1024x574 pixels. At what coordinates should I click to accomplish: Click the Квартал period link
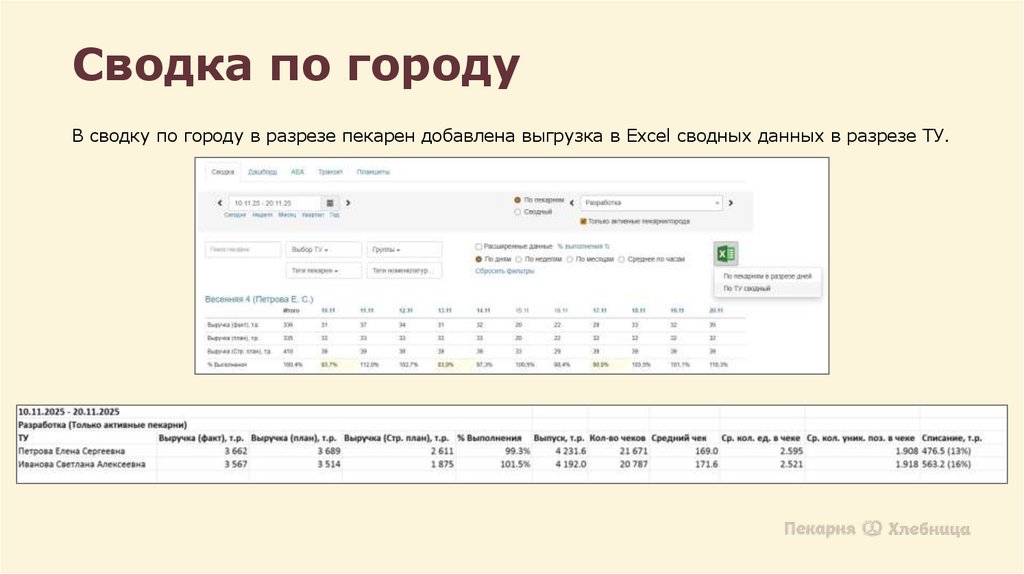[313, 215]
